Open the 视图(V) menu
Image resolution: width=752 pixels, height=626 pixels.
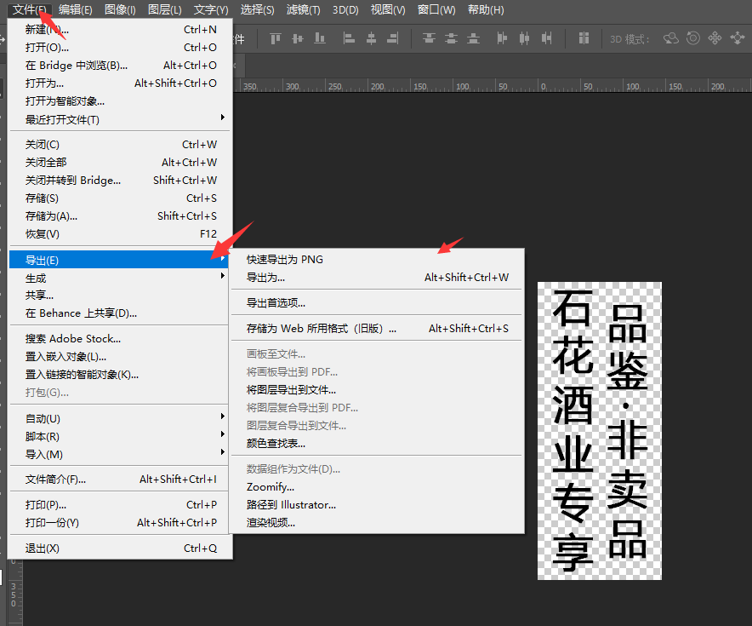(x=388, y=10)
